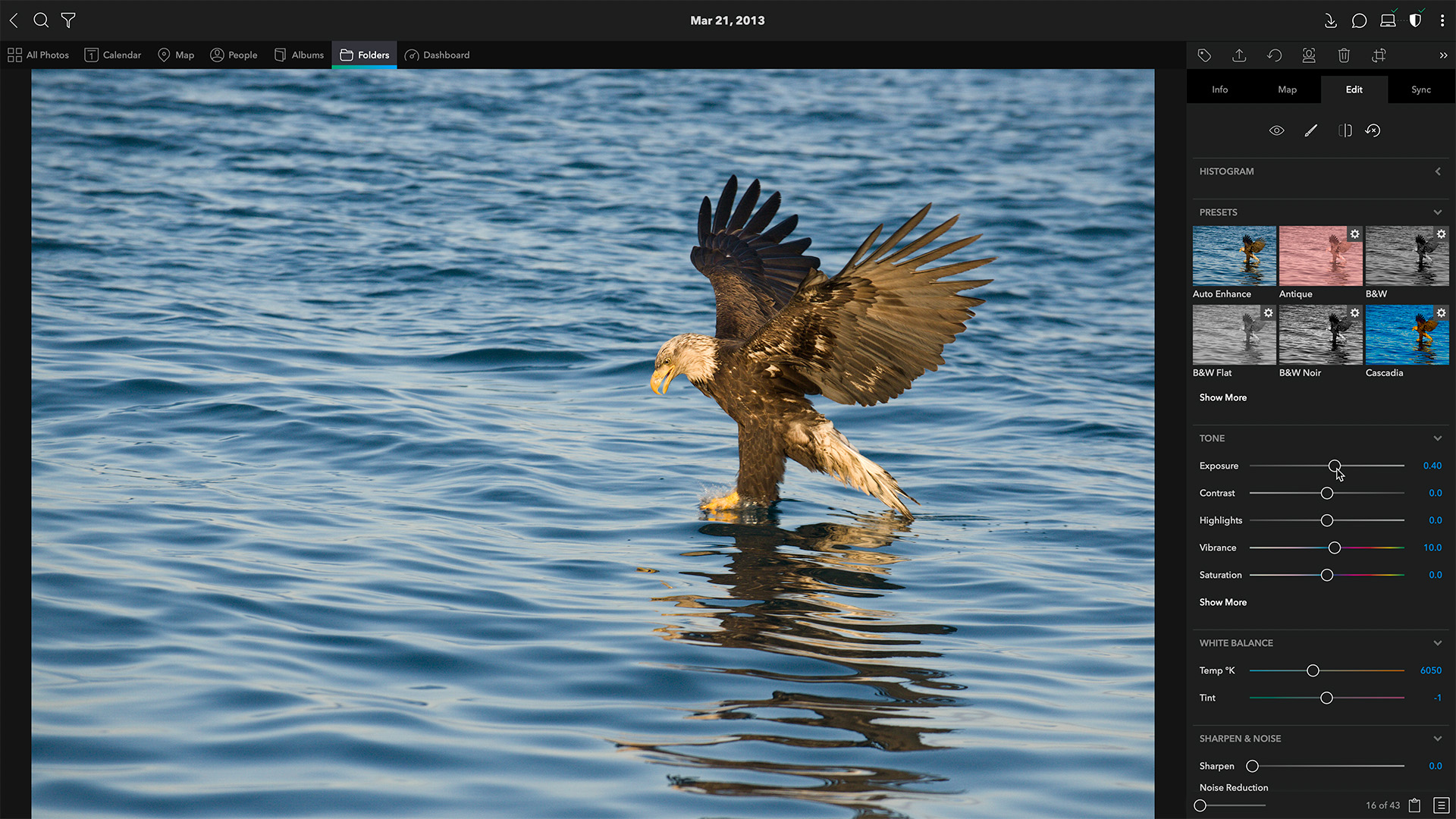The height and width of the screenshot is (819, 1456).
Task: Open Cascadia preset settings gear
Action: click(1442, 313)
